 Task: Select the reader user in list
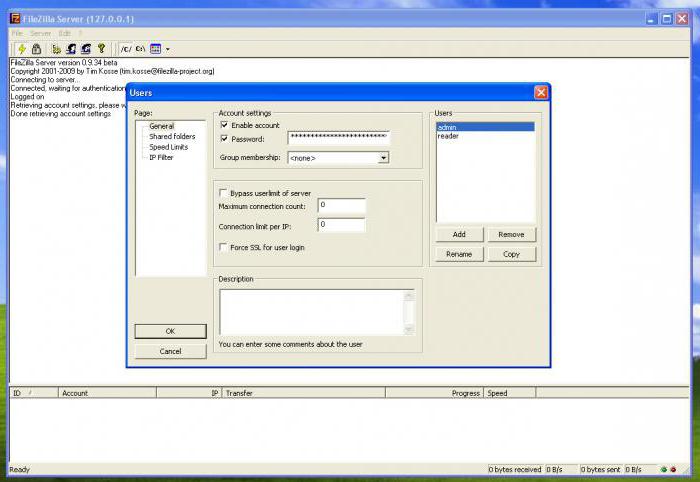pyautogui.click(x=485, y=136)
